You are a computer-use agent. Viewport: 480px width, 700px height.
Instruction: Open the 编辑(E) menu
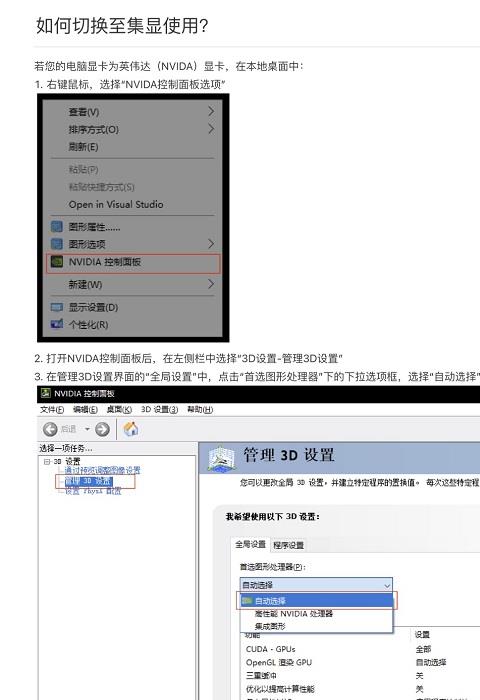[x=85, y=409]
